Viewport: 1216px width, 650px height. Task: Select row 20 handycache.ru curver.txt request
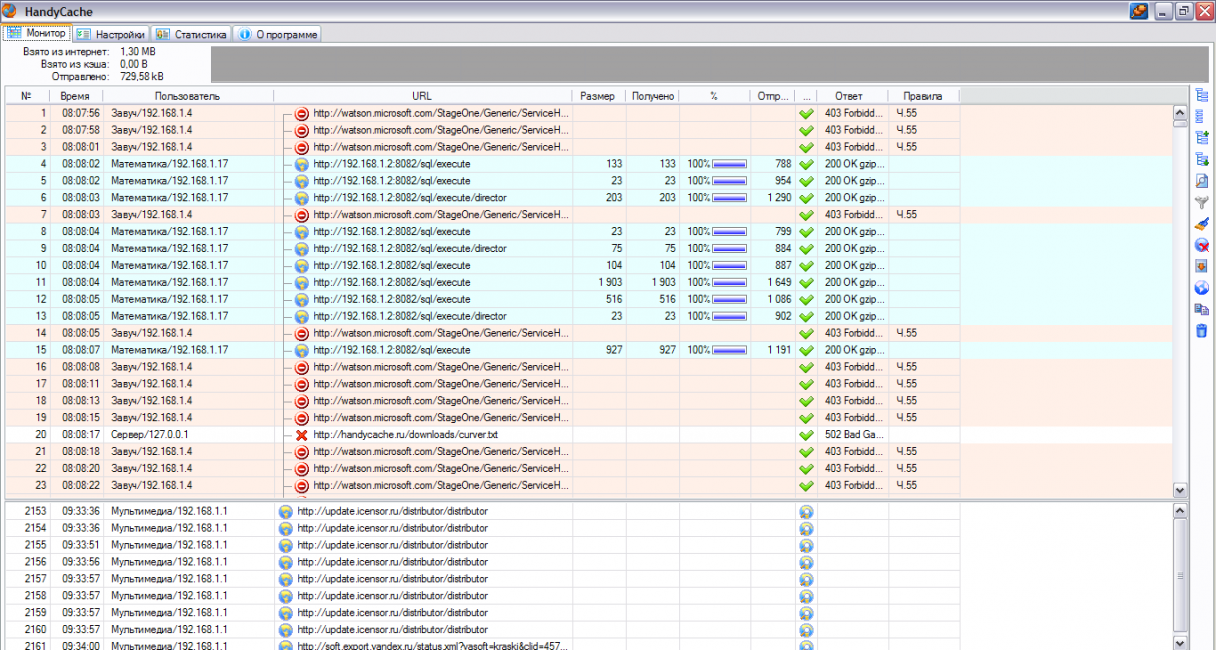pyautogui.click(x=405, y=435)
